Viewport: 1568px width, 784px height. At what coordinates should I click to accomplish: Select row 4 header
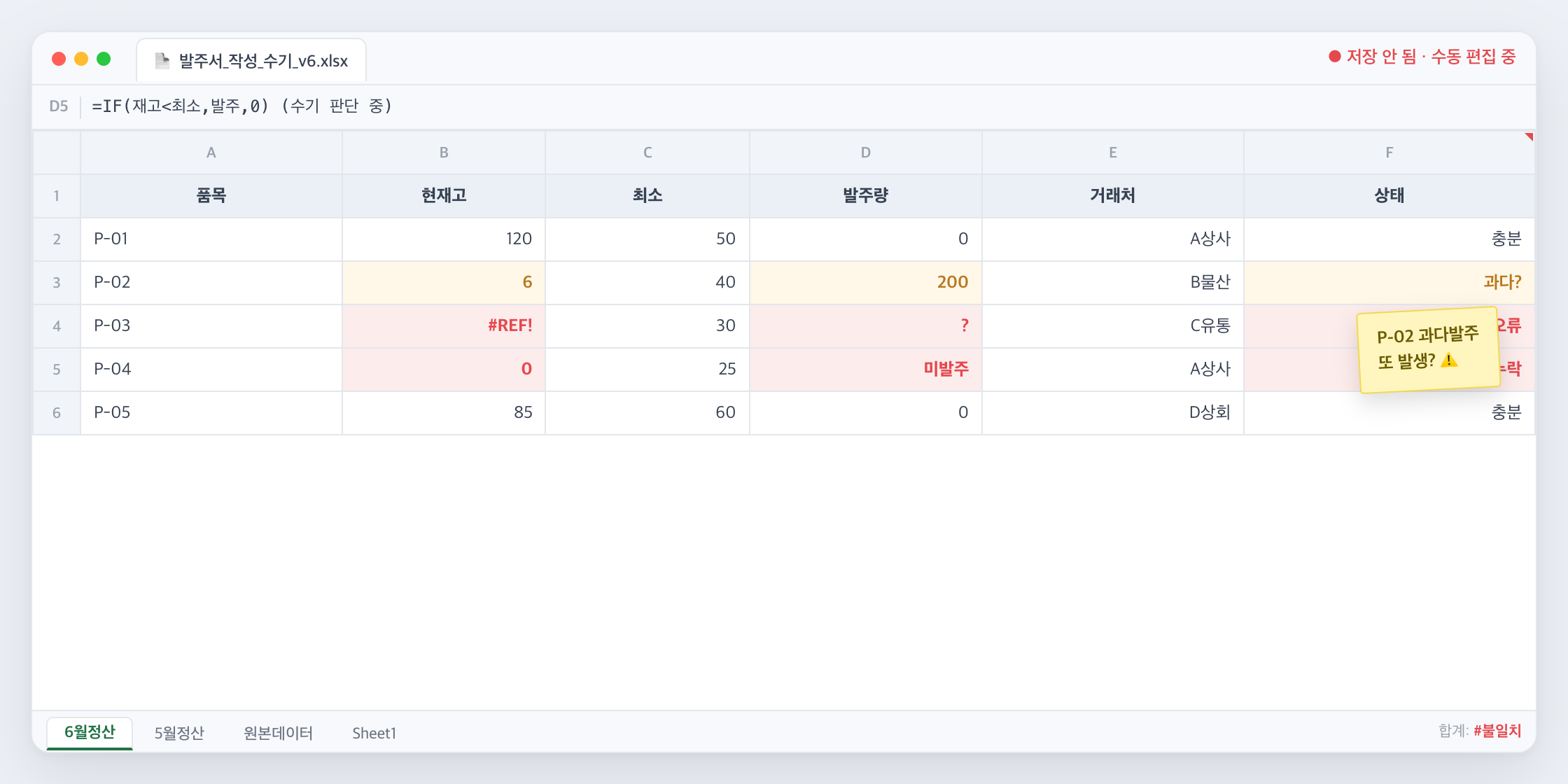click(57, 326)
